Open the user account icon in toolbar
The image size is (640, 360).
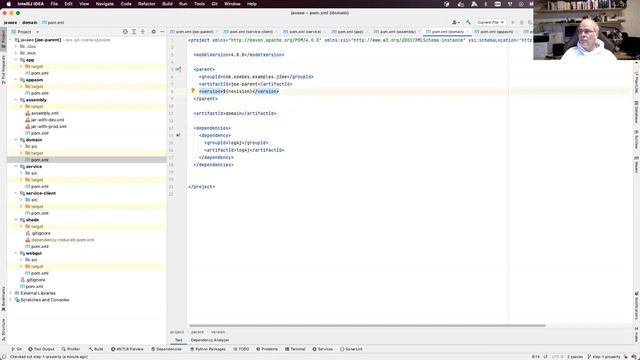tap(456, 22)
